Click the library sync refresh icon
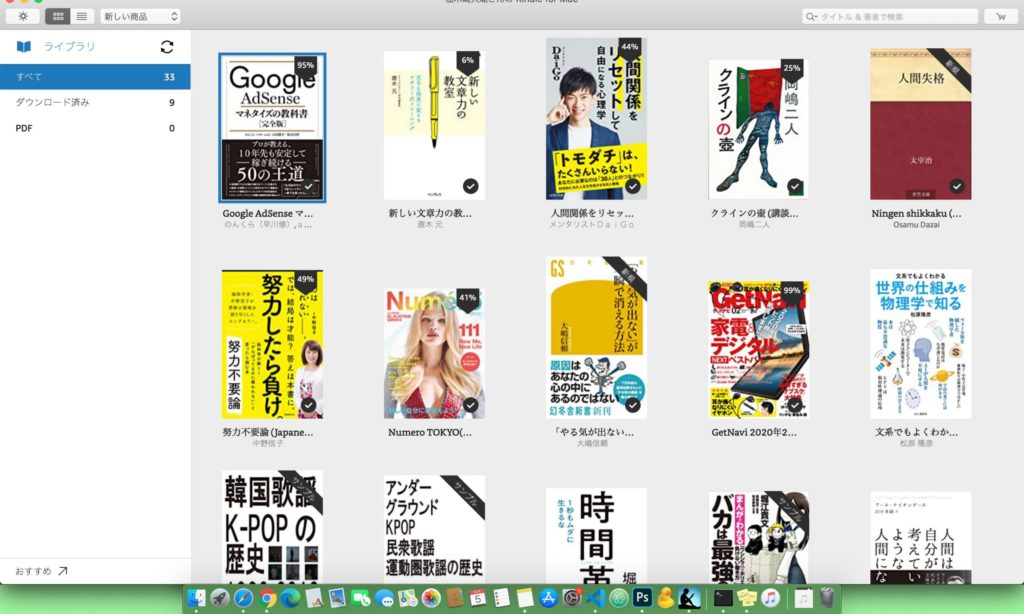Image resolution: width=1024 pixels, height=614 pixels. [x=167, y=46]
